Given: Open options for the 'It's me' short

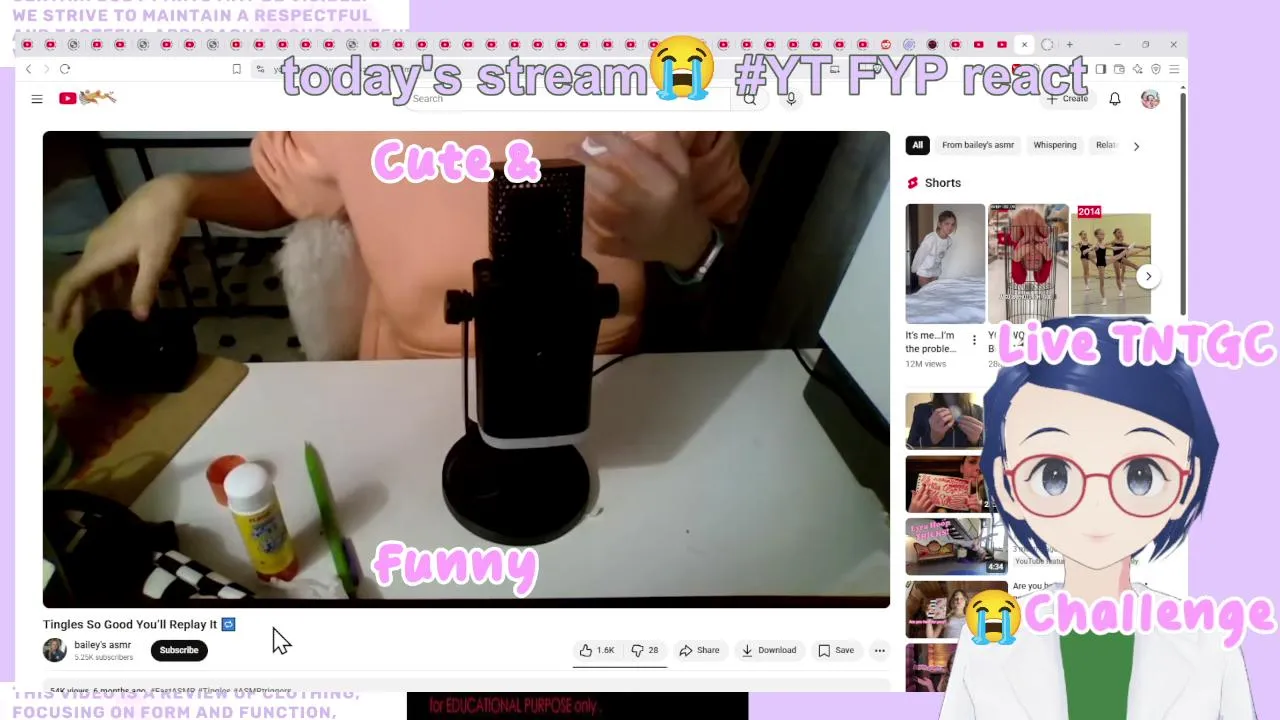Looking at the screenshot, I should [974, 341].
